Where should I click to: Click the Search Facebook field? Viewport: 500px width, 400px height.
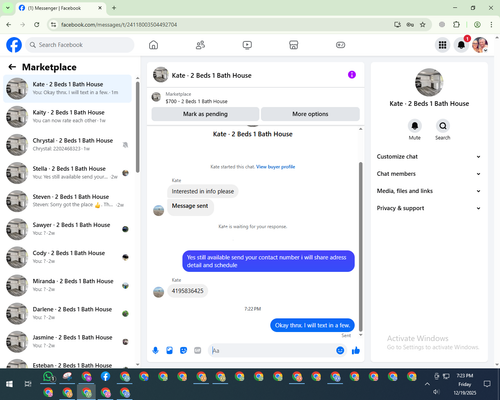coord(80,45)
